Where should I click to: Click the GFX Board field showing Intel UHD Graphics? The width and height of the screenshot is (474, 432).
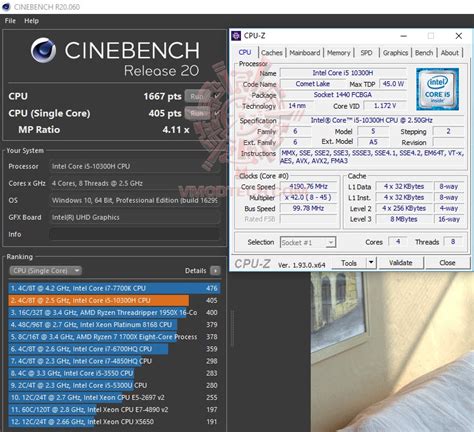pos(135,217)
